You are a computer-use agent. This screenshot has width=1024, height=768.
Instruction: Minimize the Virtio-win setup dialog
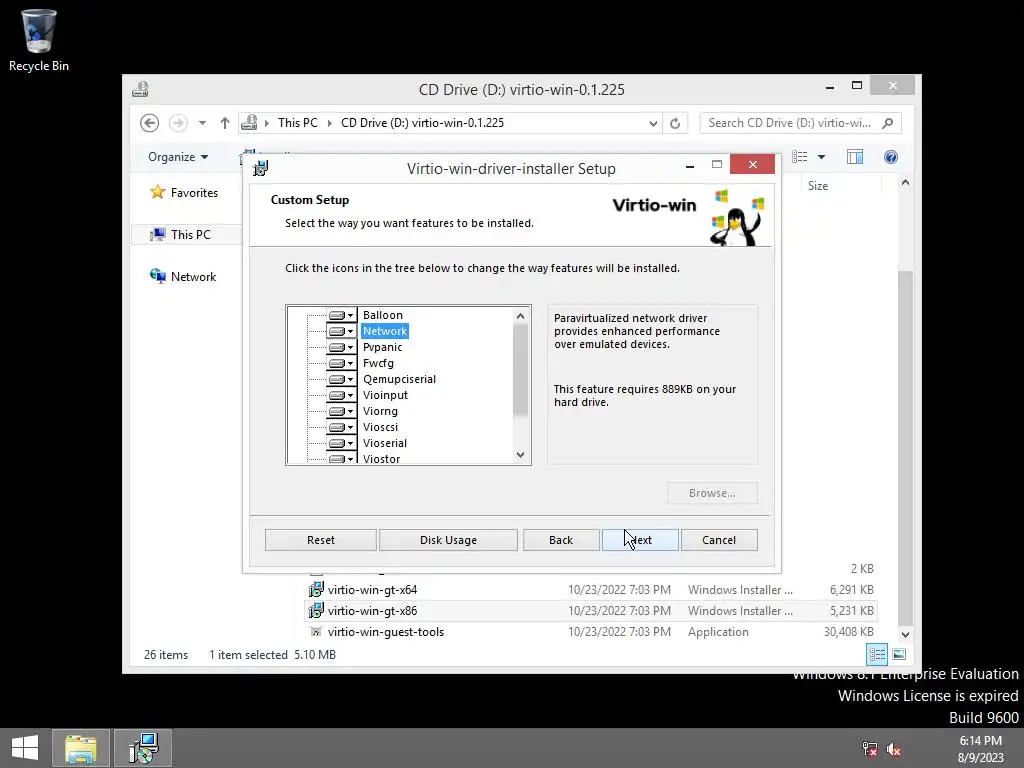pyautogui.click(x=690, y=166)
